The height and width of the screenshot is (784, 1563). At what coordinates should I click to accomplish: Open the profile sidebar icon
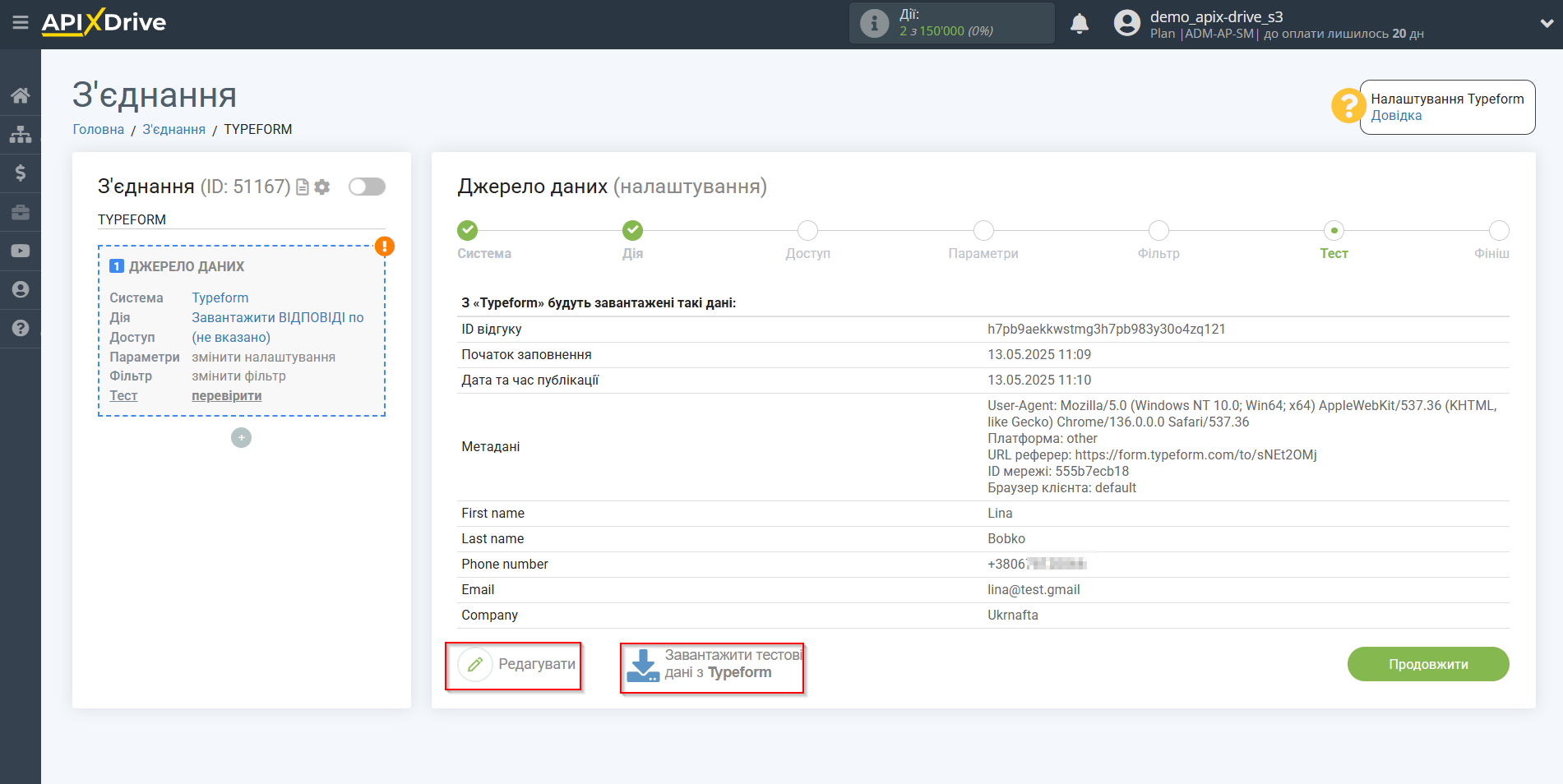coord(21,289)
